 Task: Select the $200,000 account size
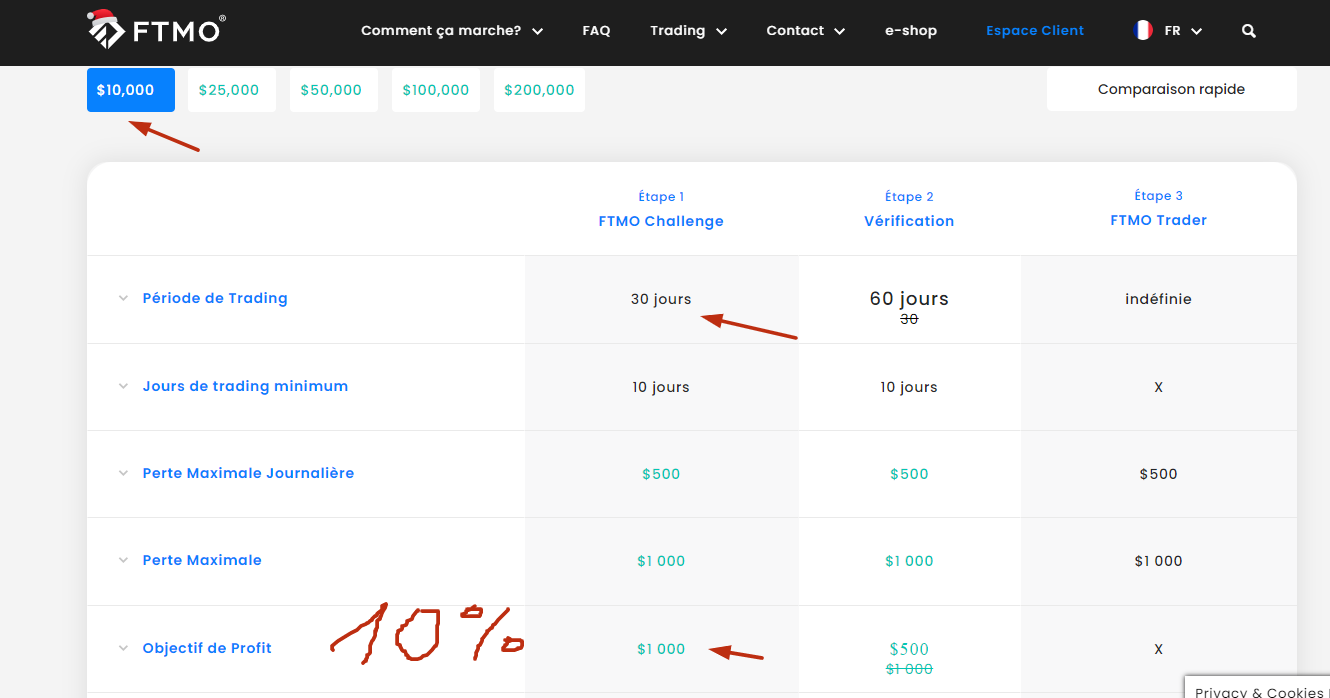point(539,90)
